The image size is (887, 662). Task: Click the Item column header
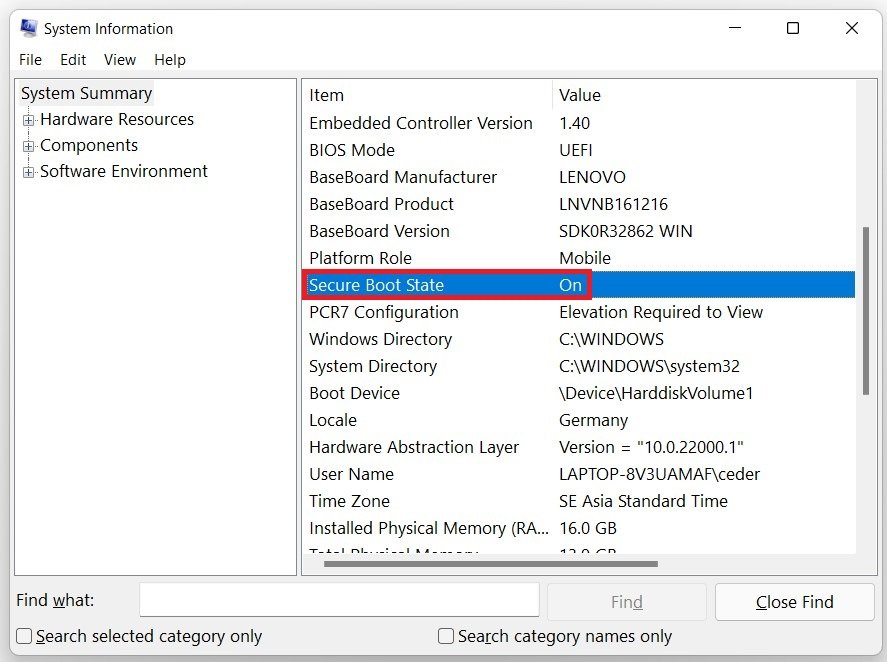(327, 95)
